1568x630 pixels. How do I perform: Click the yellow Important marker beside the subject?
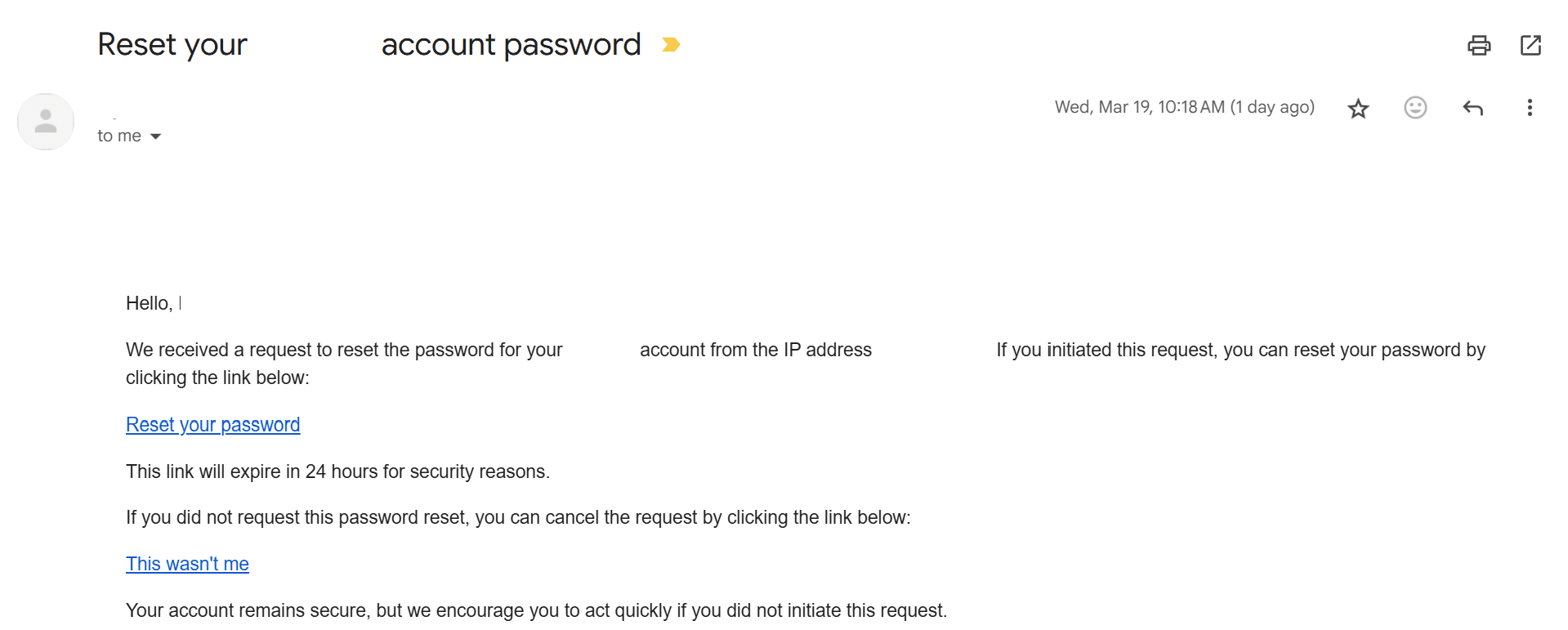point(672,45)
